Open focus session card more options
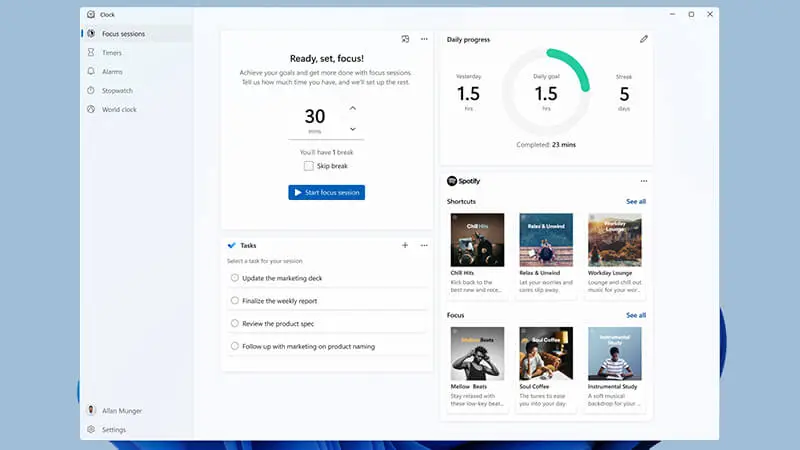 point(424,39)
